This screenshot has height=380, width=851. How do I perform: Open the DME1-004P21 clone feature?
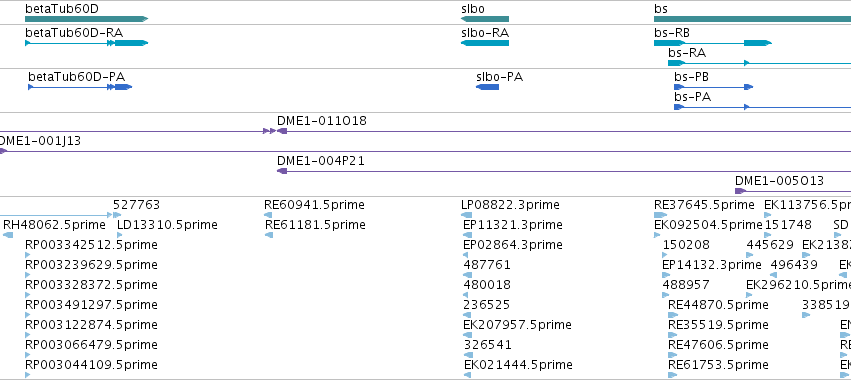564,171
